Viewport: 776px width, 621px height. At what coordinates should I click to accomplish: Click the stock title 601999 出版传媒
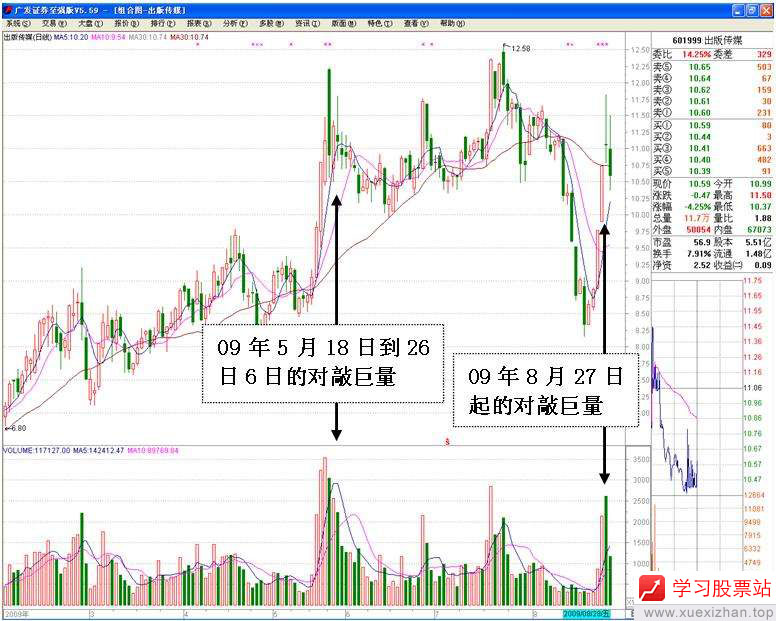(x=707, y=41)
